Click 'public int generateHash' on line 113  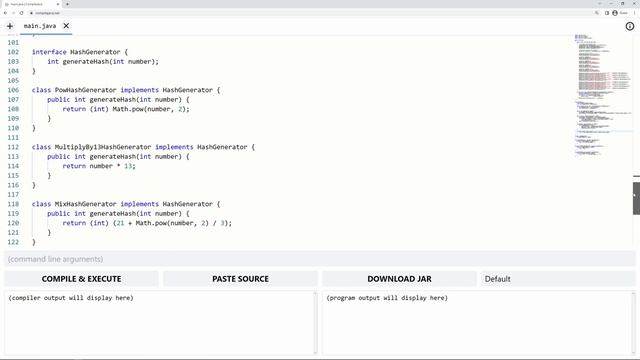[91, 157]
